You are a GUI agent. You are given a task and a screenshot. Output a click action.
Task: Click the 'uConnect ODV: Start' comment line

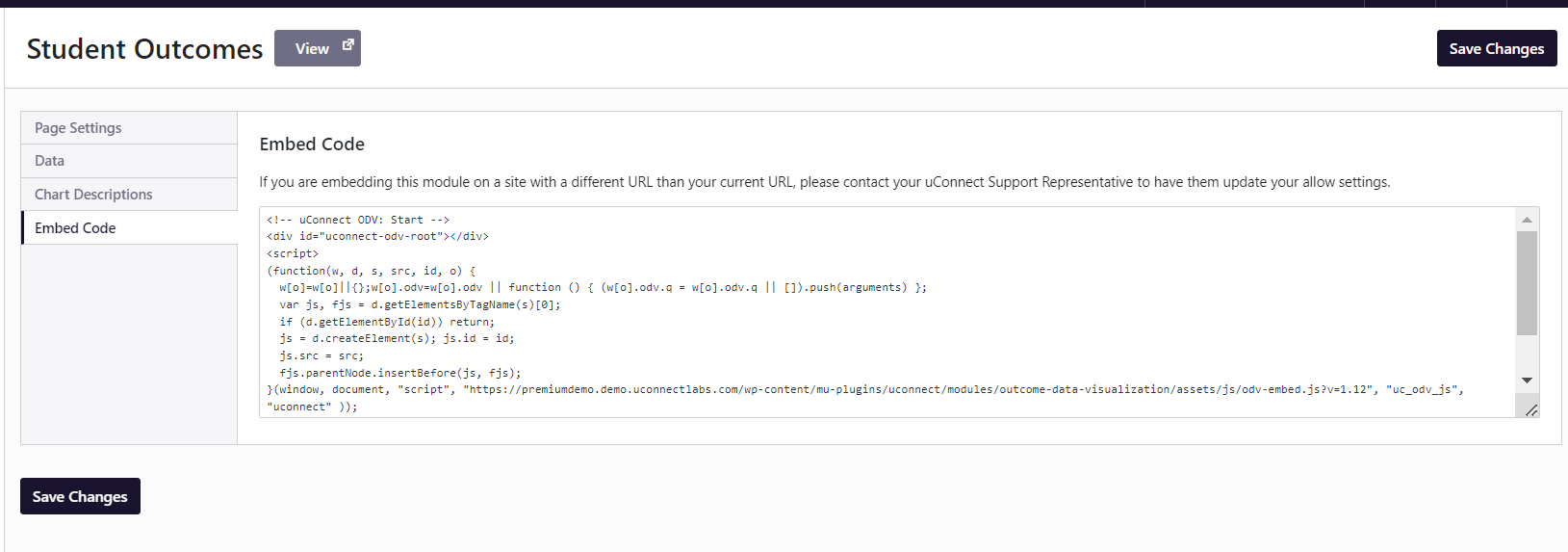[x=358, y=220]
